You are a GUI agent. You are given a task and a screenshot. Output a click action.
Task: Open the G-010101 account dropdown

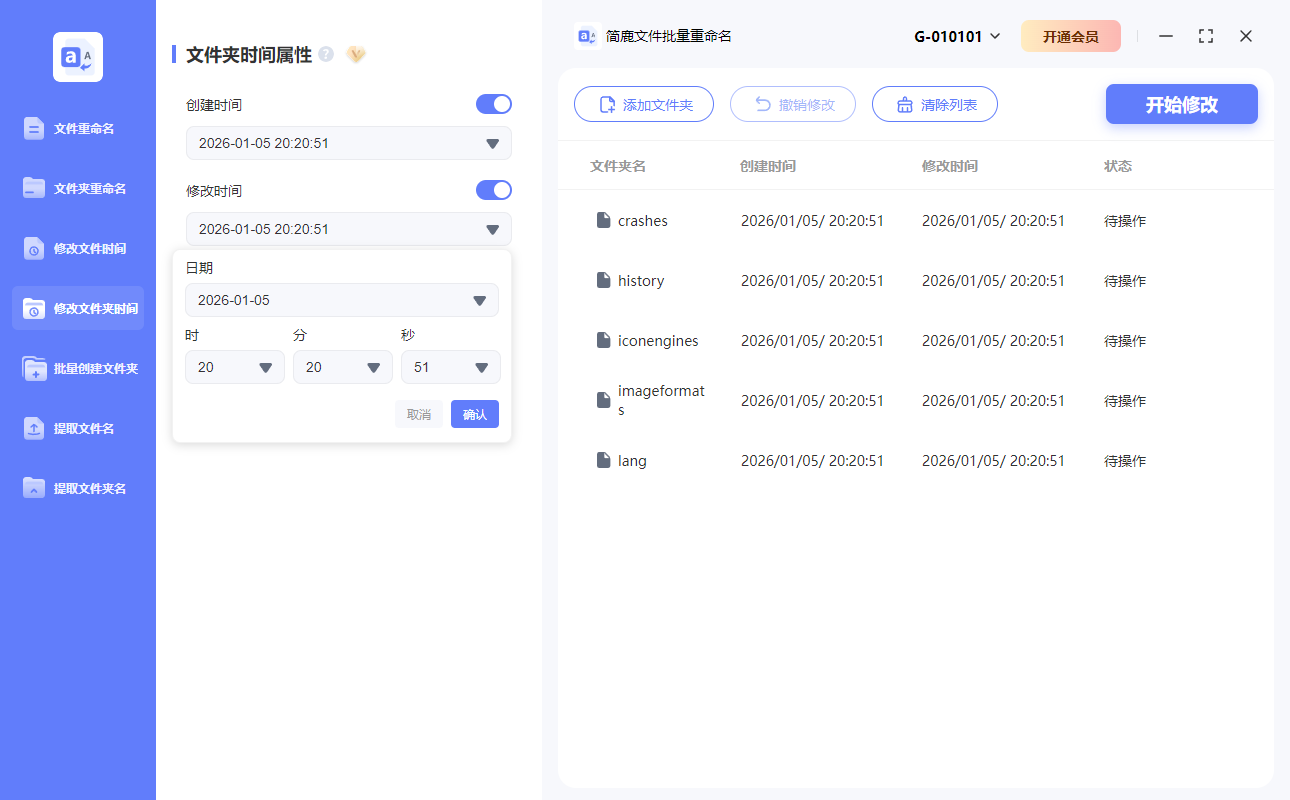[957, 35]
